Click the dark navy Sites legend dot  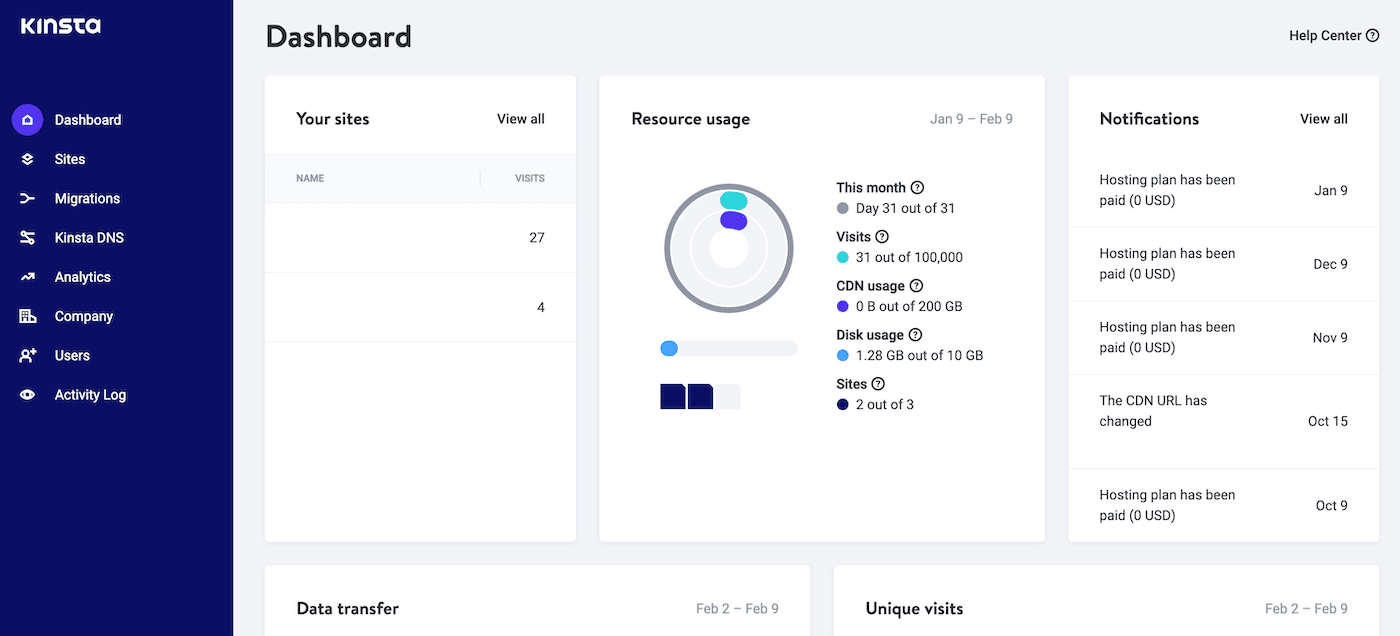pos(843,404)
